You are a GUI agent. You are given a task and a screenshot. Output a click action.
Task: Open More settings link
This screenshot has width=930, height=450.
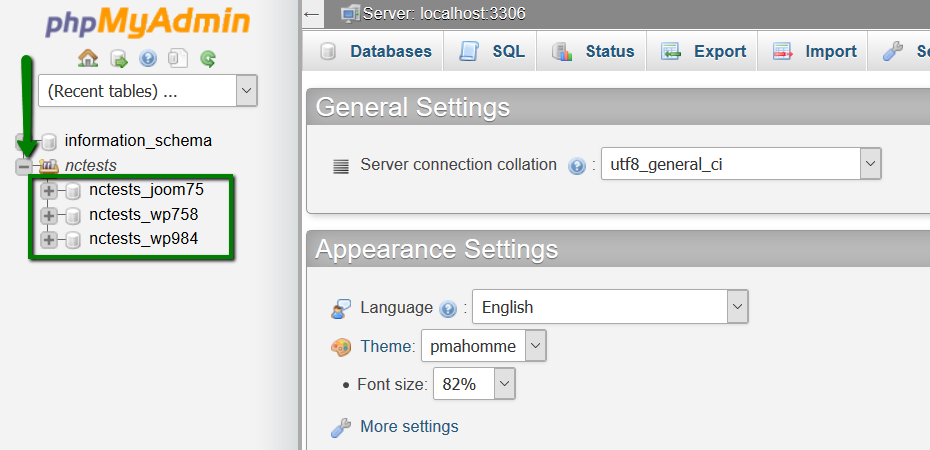[x=409, y=426]
